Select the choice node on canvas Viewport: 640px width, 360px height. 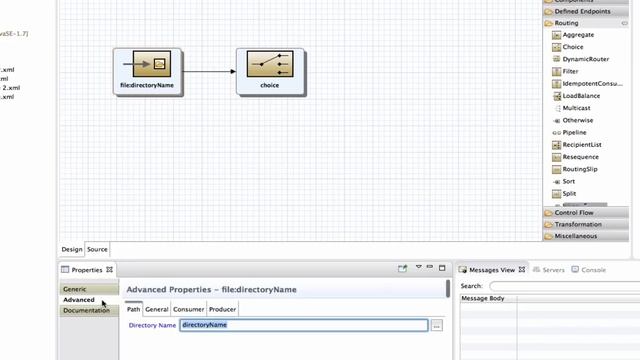coord(270,71)
